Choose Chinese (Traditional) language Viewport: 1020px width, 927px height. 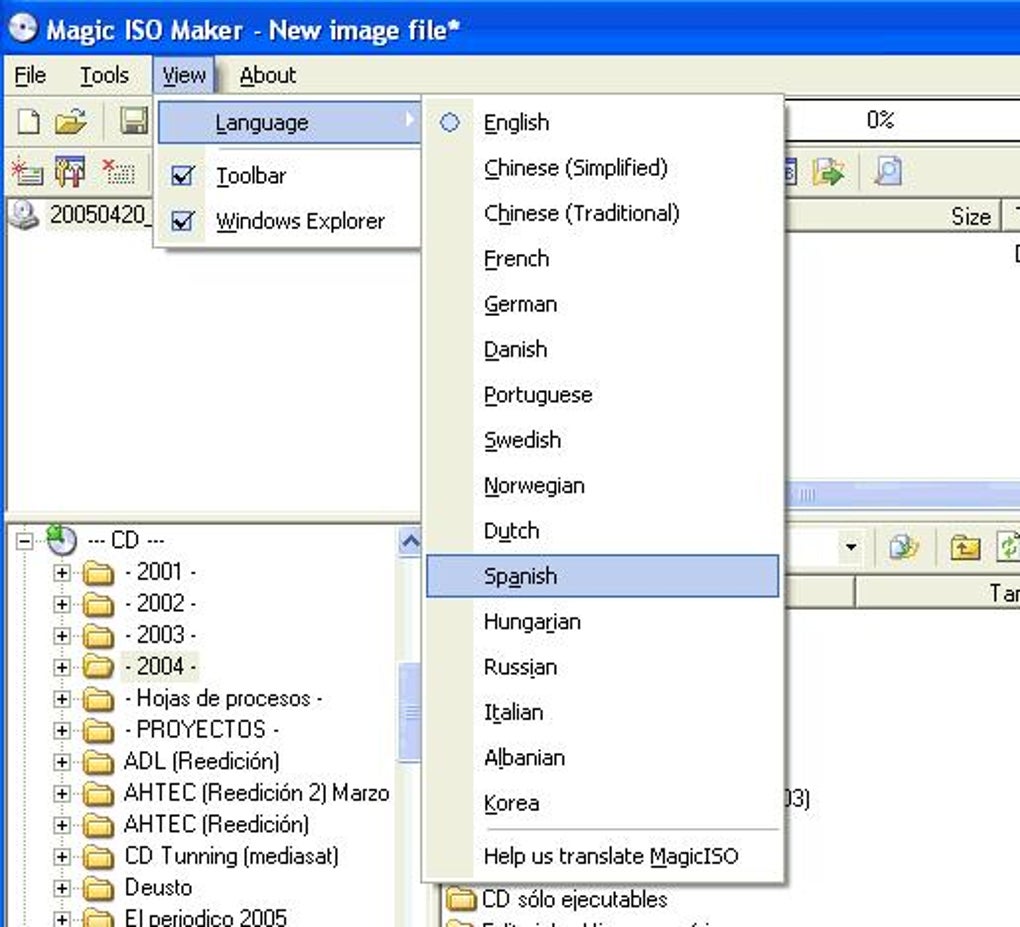pyautogui.click(x=602, y=213)
